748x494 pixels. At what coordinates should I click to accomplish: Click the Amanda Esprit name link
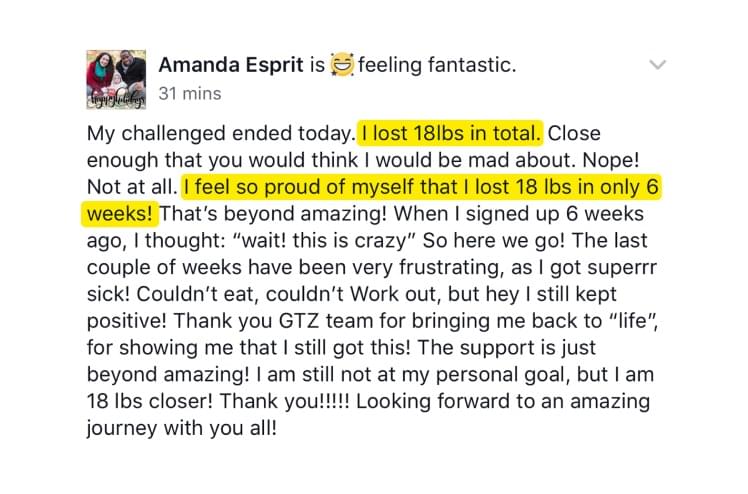[230, 66]
